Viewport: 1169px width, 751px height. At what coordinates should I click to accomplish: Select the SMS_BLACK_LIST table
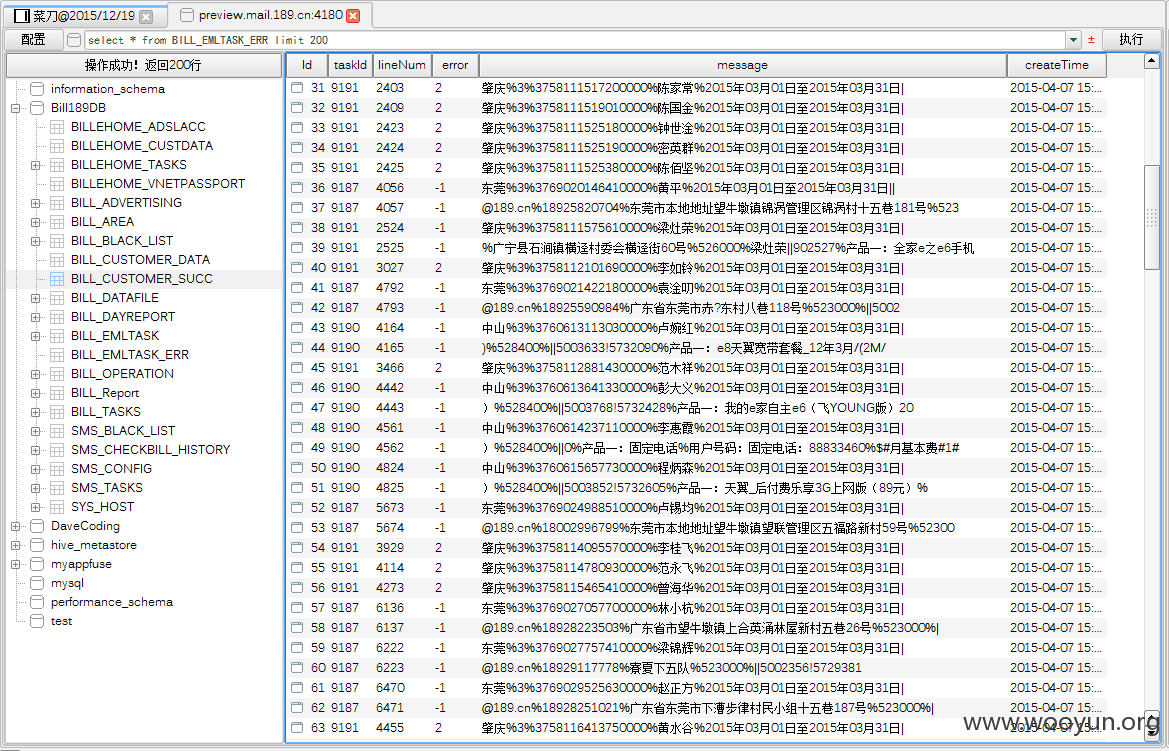point(123,431)
